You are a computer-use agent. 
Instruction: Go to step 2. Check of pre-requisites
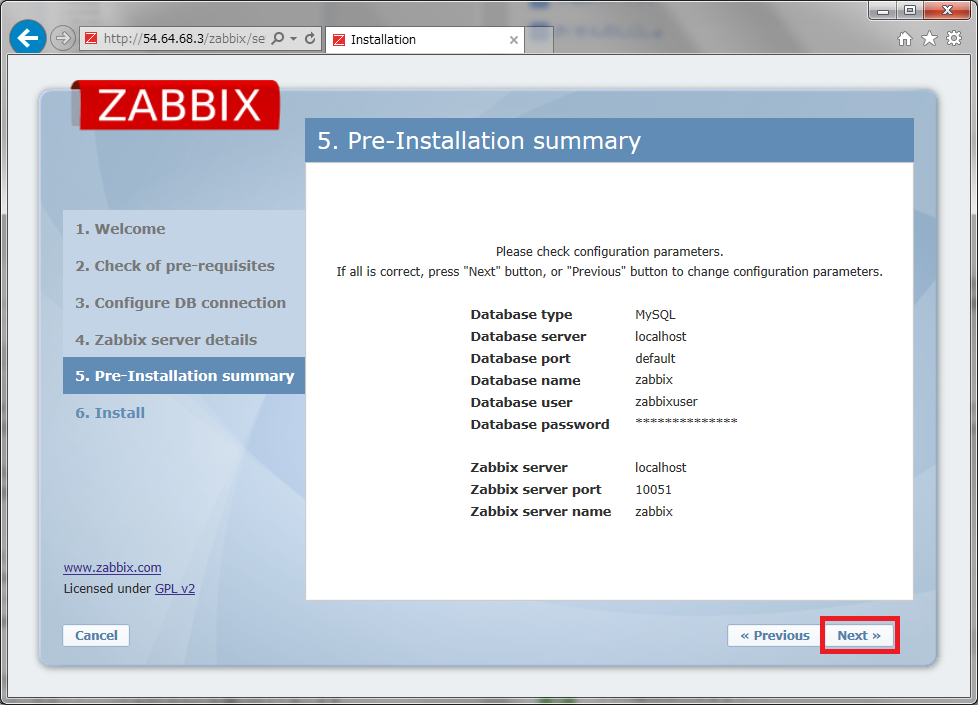pyautogui.click(x=175, y=266)
